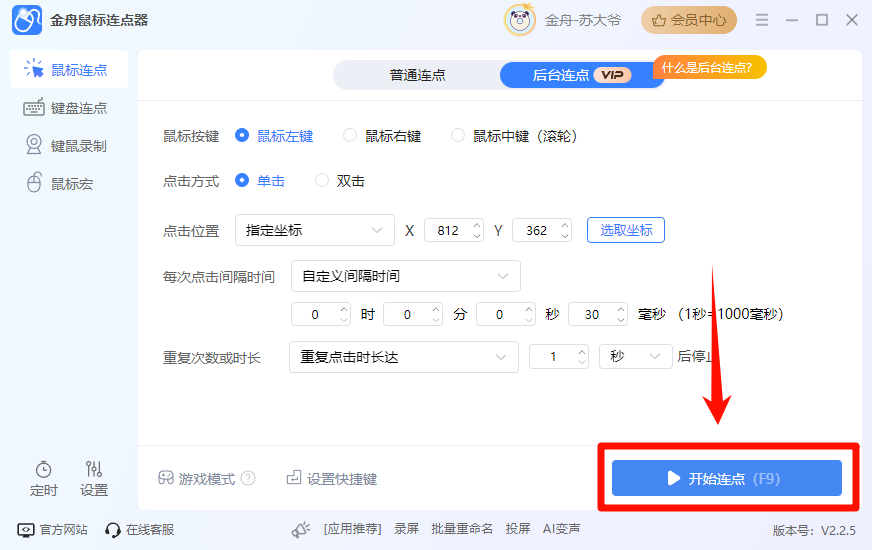Image resolution: width=872 pixels, height=550 pixels.
Task: Increase the repeat duration value
Action: point(582,351)
